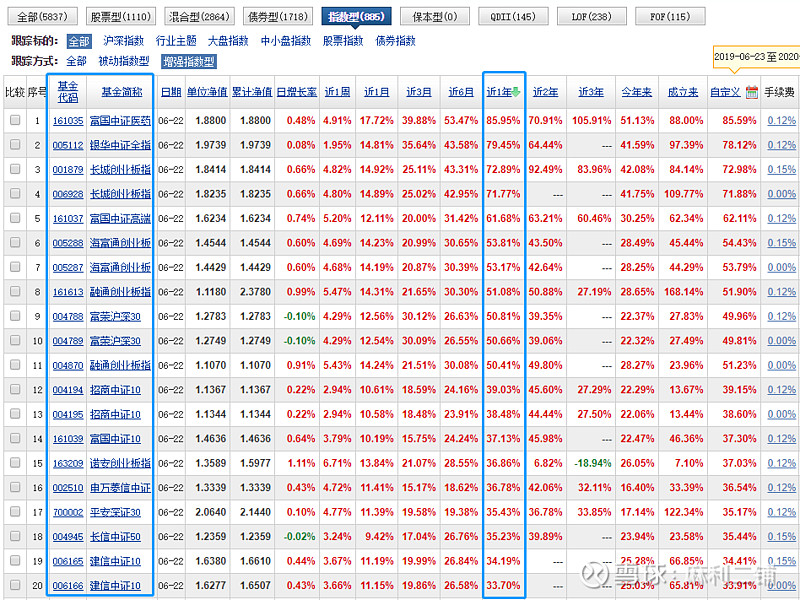Open fund code link 161037

click(x=68, y=219)
